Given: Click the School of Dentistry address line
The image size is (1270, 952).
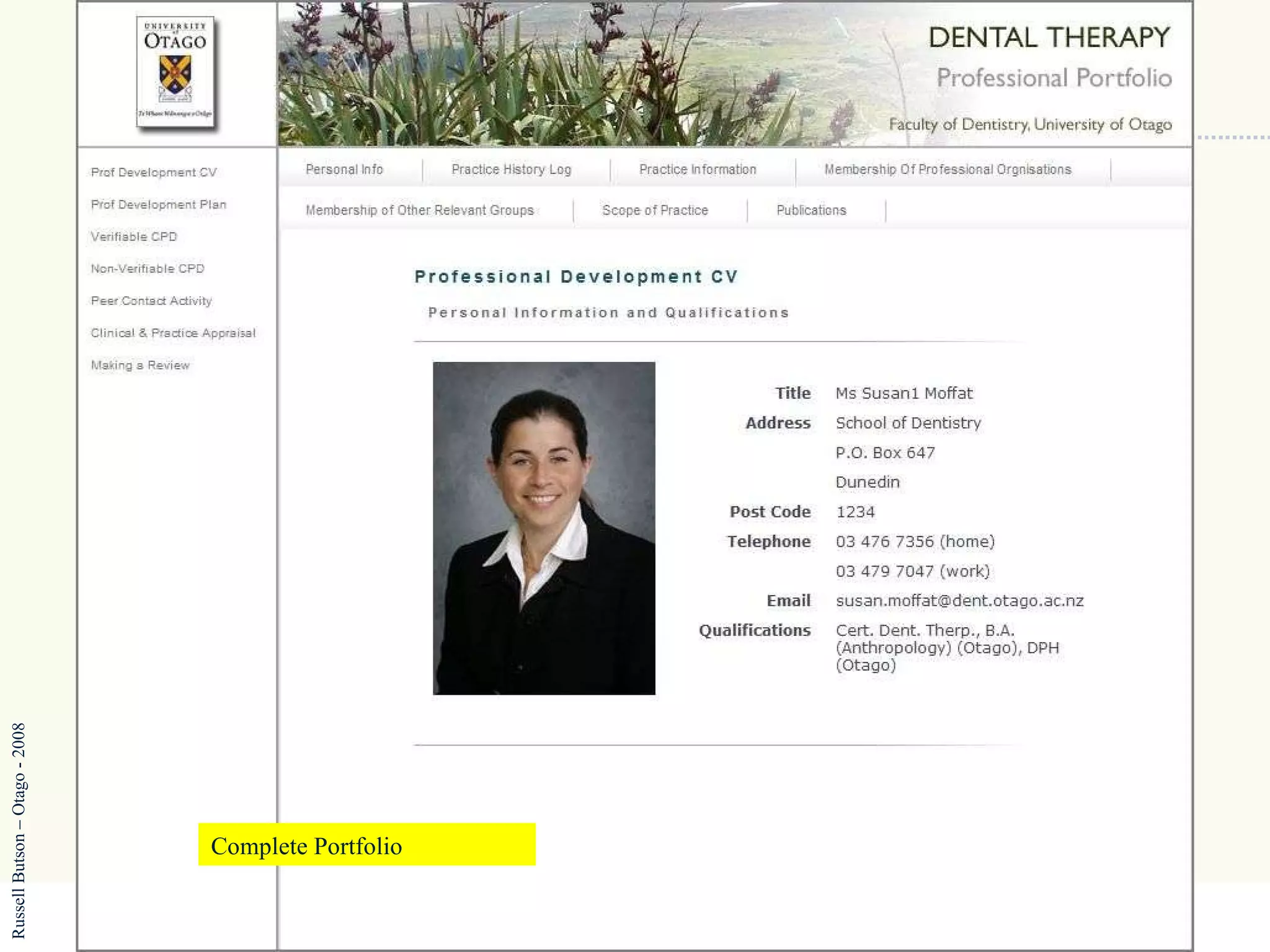Looking at the screenshot, I should click(908, 423).
